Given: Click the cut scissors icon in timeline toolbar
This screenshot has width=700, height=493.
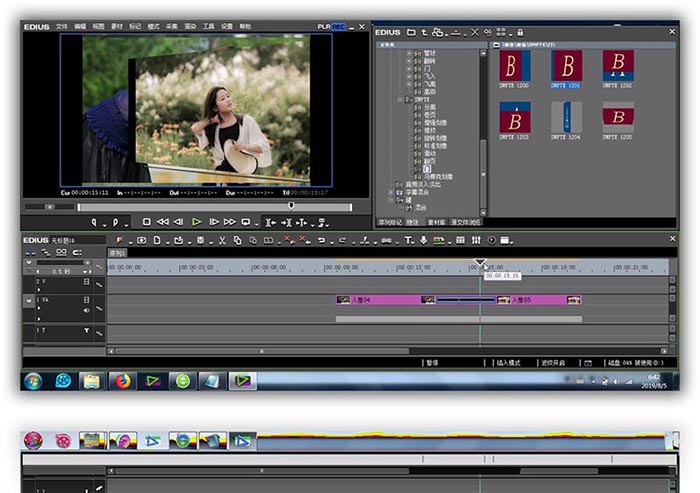Looking at the screenshot, I should [222, 240].
